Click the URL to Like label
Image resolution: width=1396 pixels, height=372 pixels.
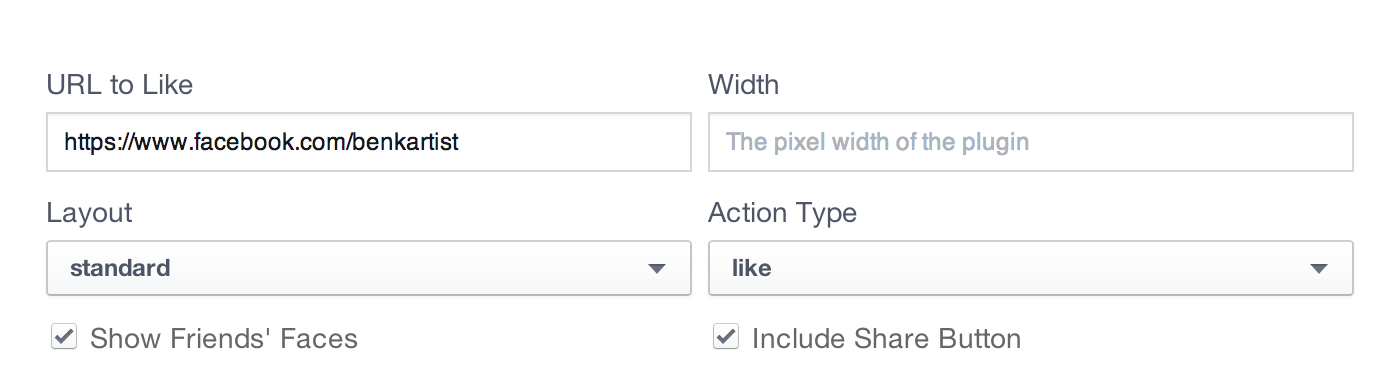[x=120, y=85]
